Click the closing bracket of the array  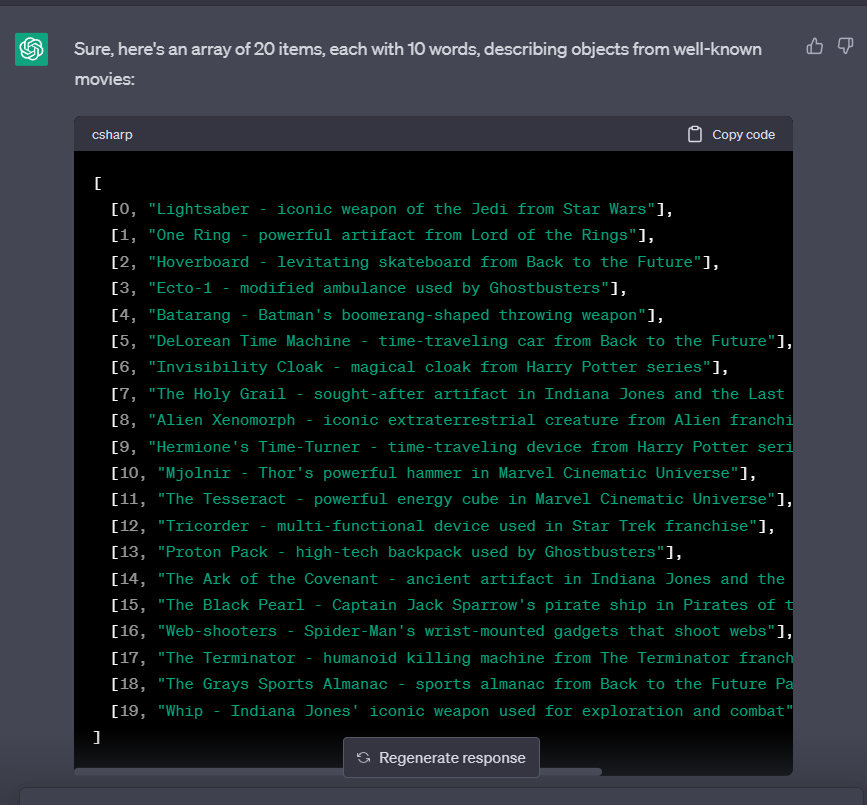96,736
